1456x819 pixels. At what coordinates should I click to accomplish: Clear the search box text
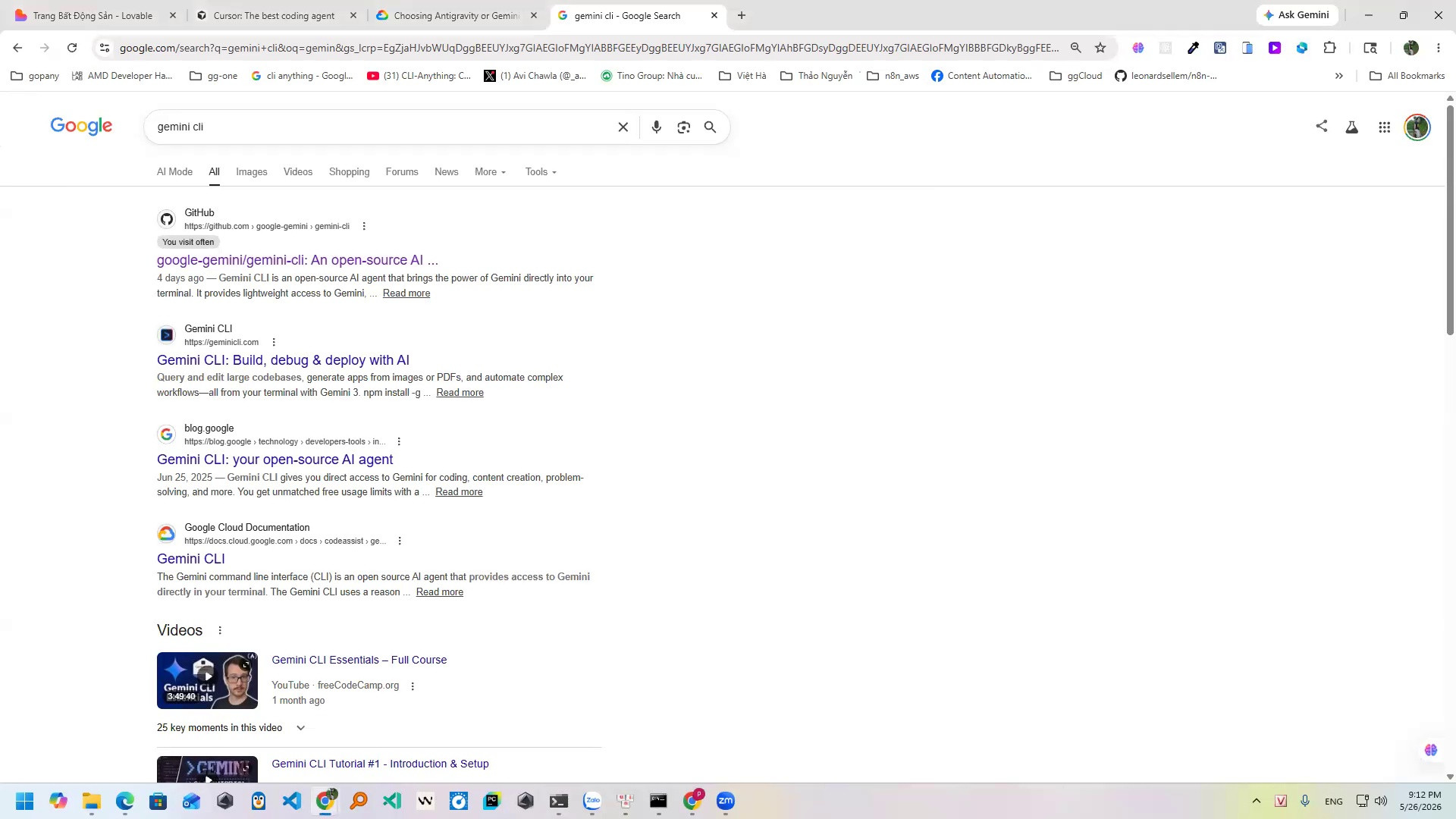tap(623, 127)
